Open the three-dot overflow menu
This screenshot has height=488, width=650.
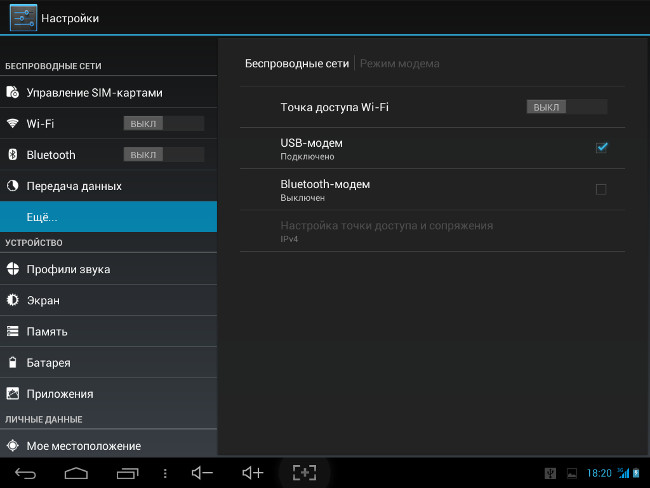pos(165,473)
